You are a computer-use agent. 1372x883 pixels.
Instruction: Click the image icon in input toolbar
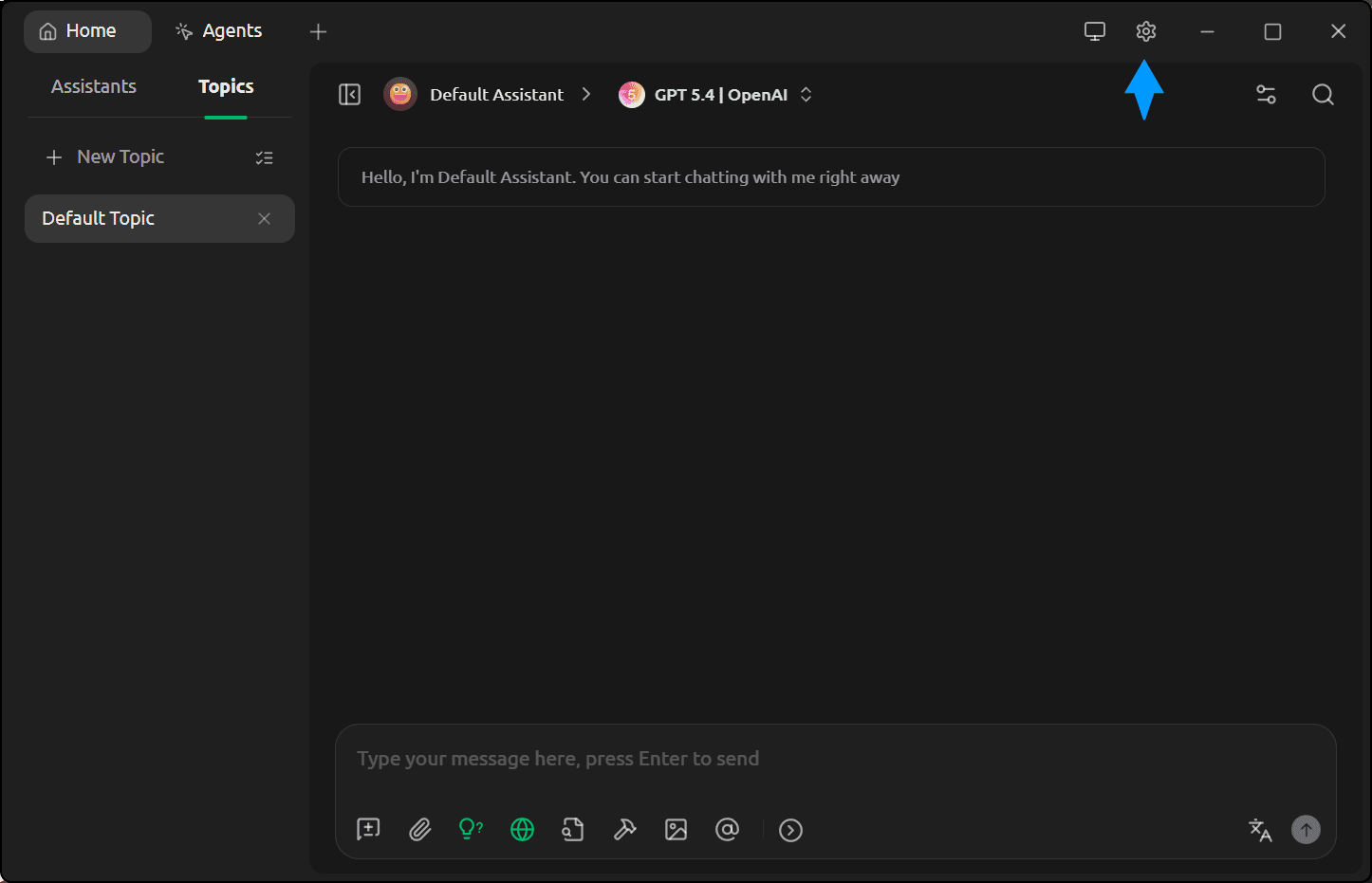tap(676, 830)
